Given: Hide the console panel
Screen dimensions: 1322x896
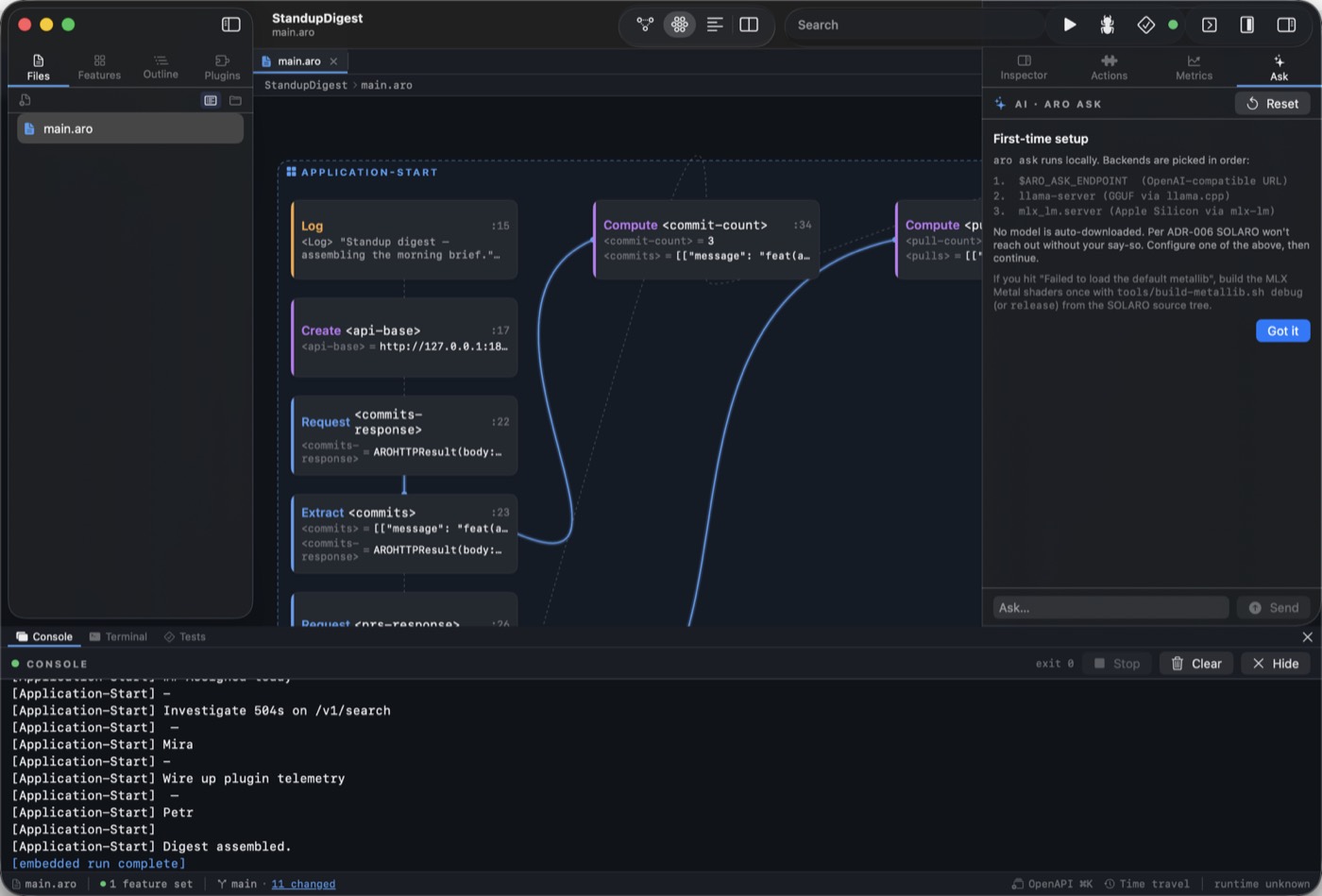Looking at the screenshot, I should click(1276, 664).
